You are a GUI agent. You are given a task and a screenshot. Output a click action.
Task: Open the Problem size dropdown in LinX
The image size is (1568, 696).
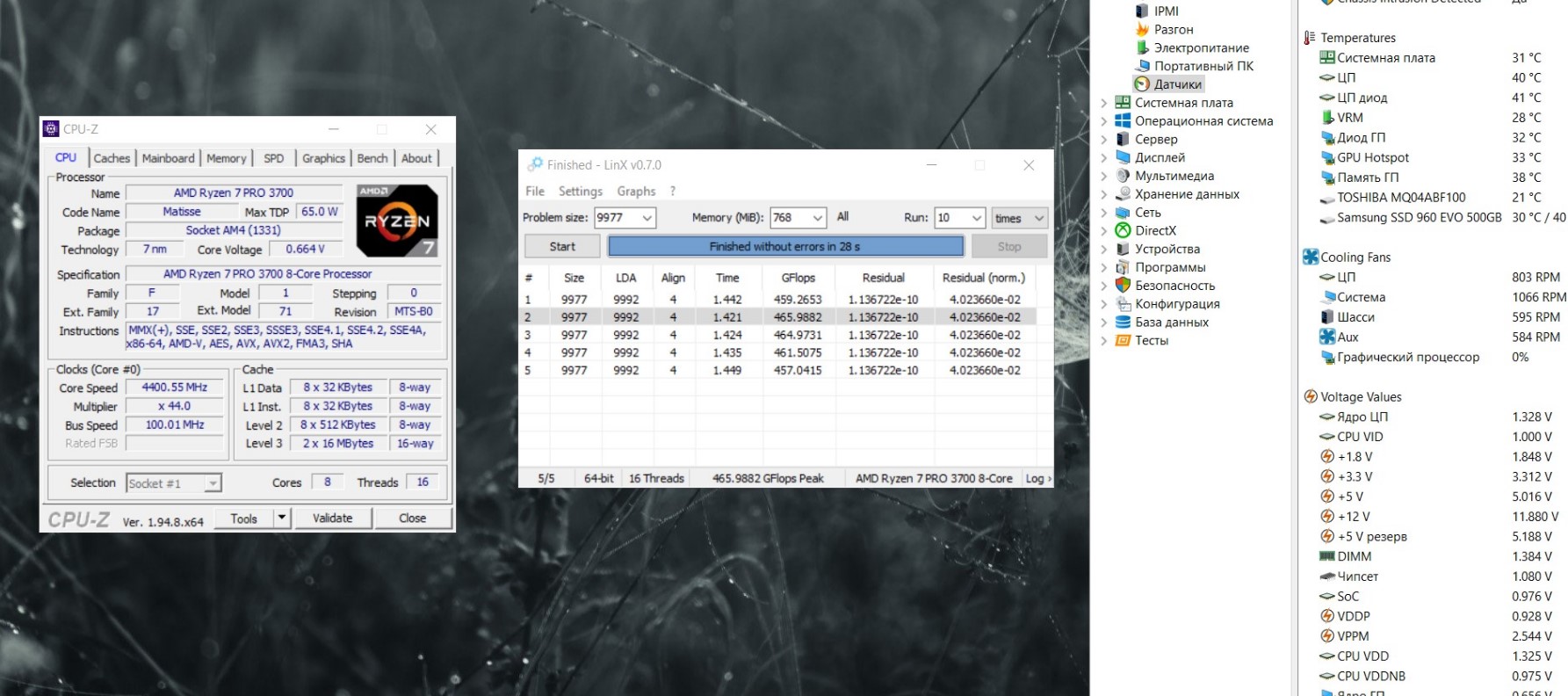click(647, 218)
